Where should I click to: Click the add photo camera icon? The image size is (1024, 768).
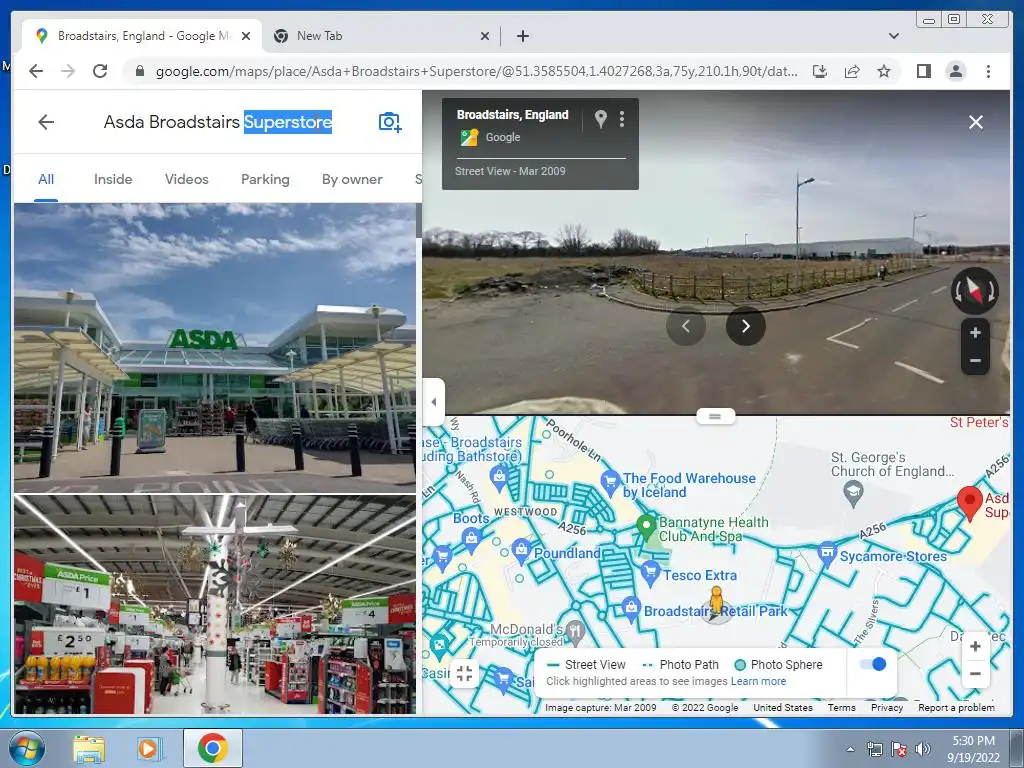pos(390,122)
